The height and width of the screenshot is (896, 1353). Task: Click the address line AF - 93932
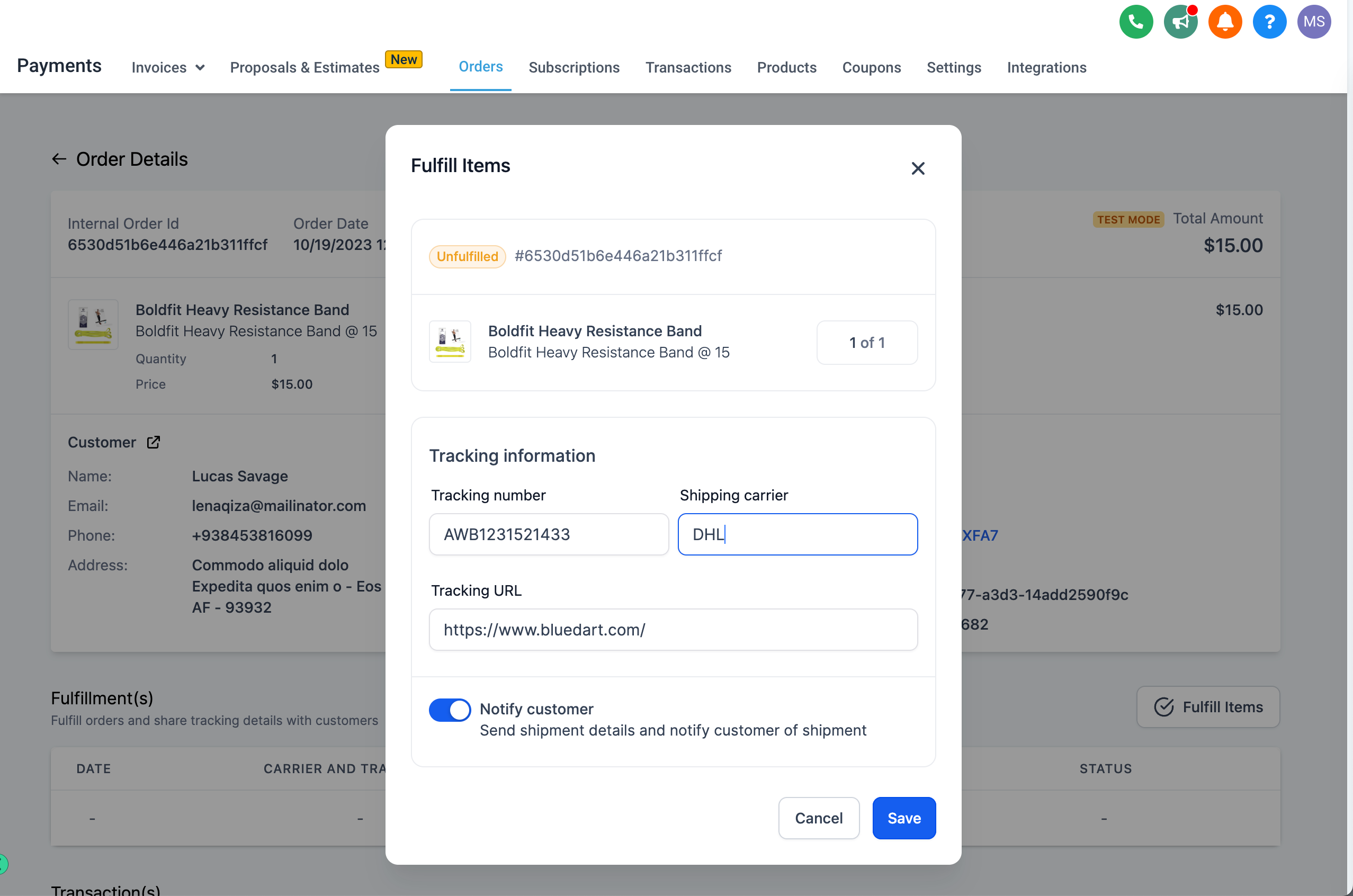[231, 607]
